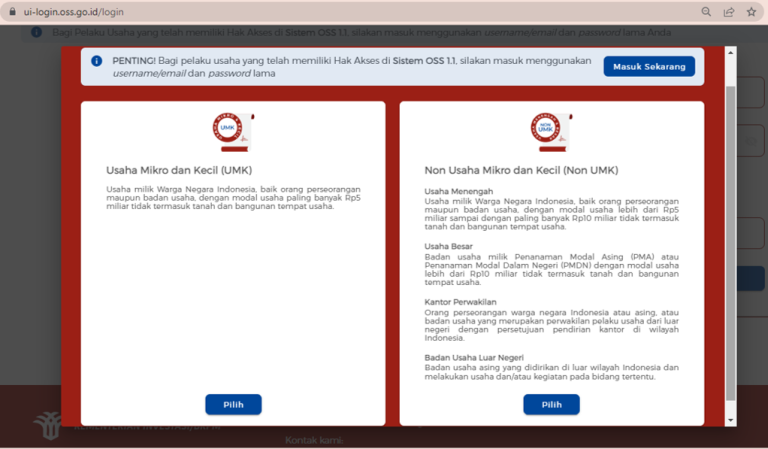Image resolution: width=768 pixels, height=449 pixels.
Task: Click the info icon in the PENTING banner
Action: 97,61
